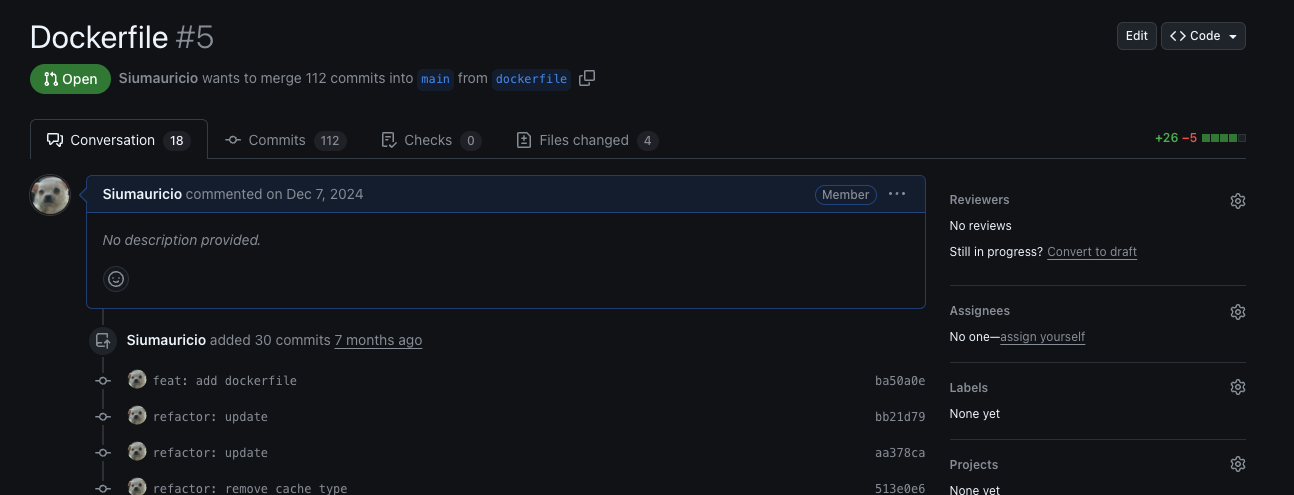Select the Checks tab

(x=430, y=140)
